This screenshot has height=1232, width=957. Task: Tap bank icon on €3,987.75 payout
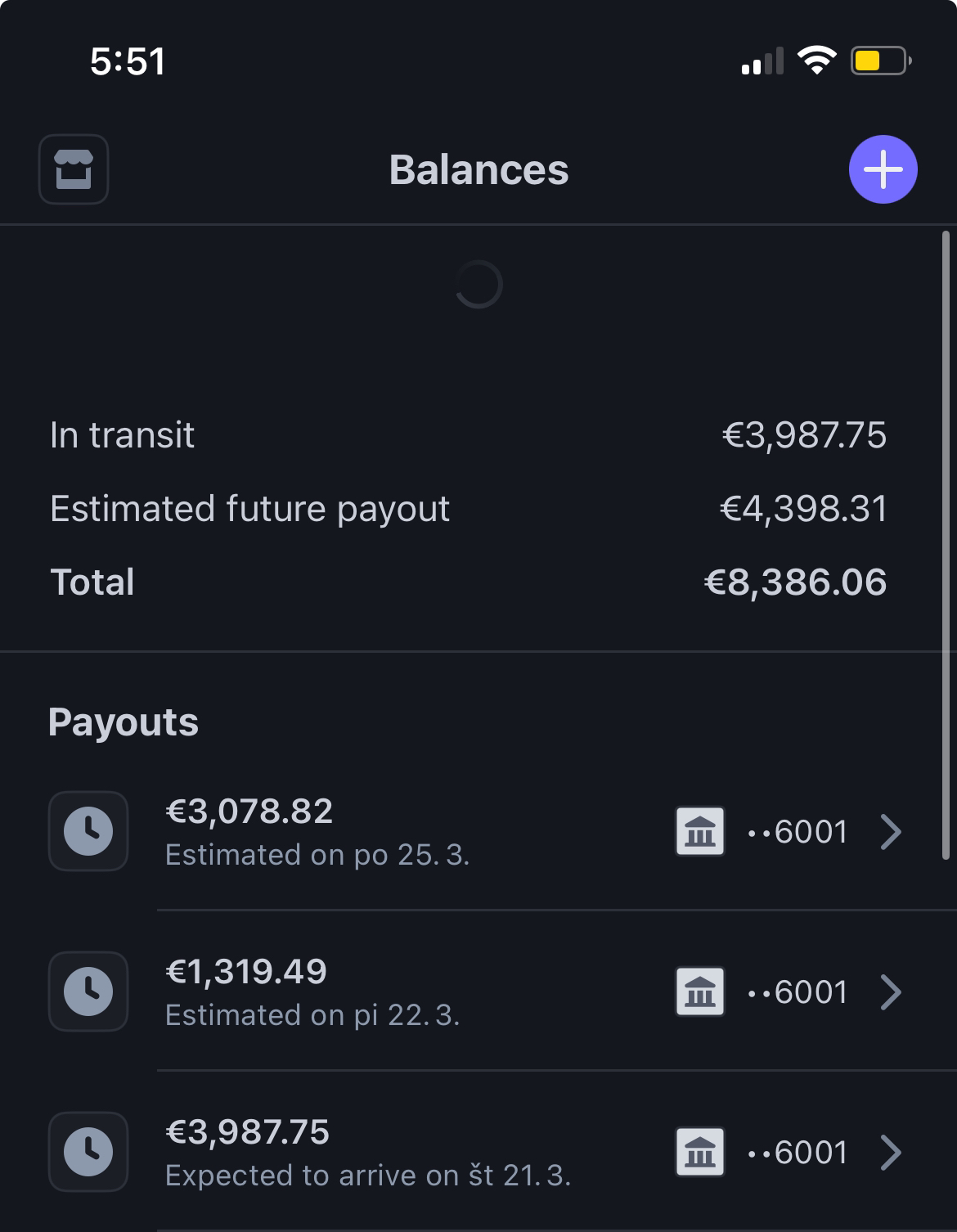click(x=699, y=1153)
